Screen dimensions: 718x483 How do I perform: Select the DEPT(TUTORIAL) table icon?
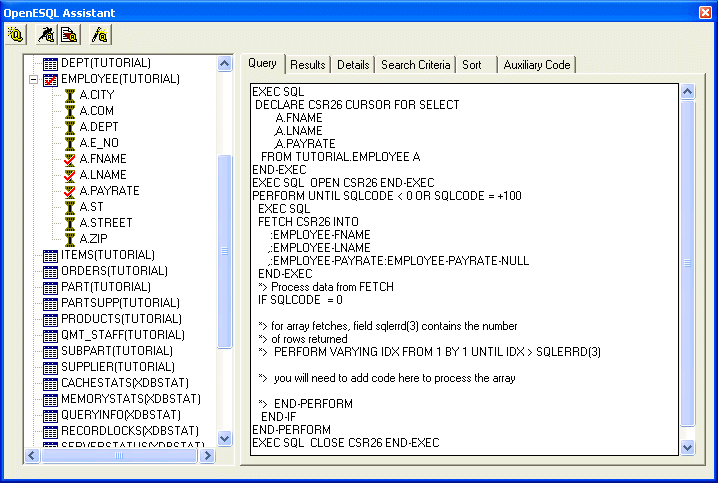[51, 63]
